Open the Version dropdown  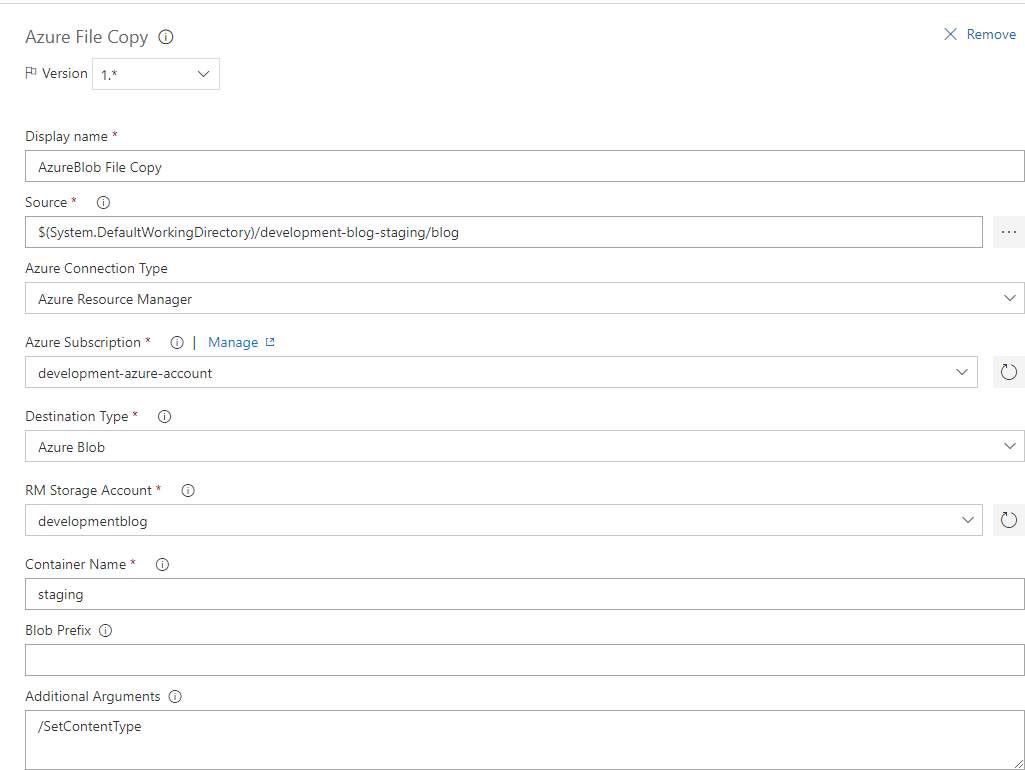(203, 73)
